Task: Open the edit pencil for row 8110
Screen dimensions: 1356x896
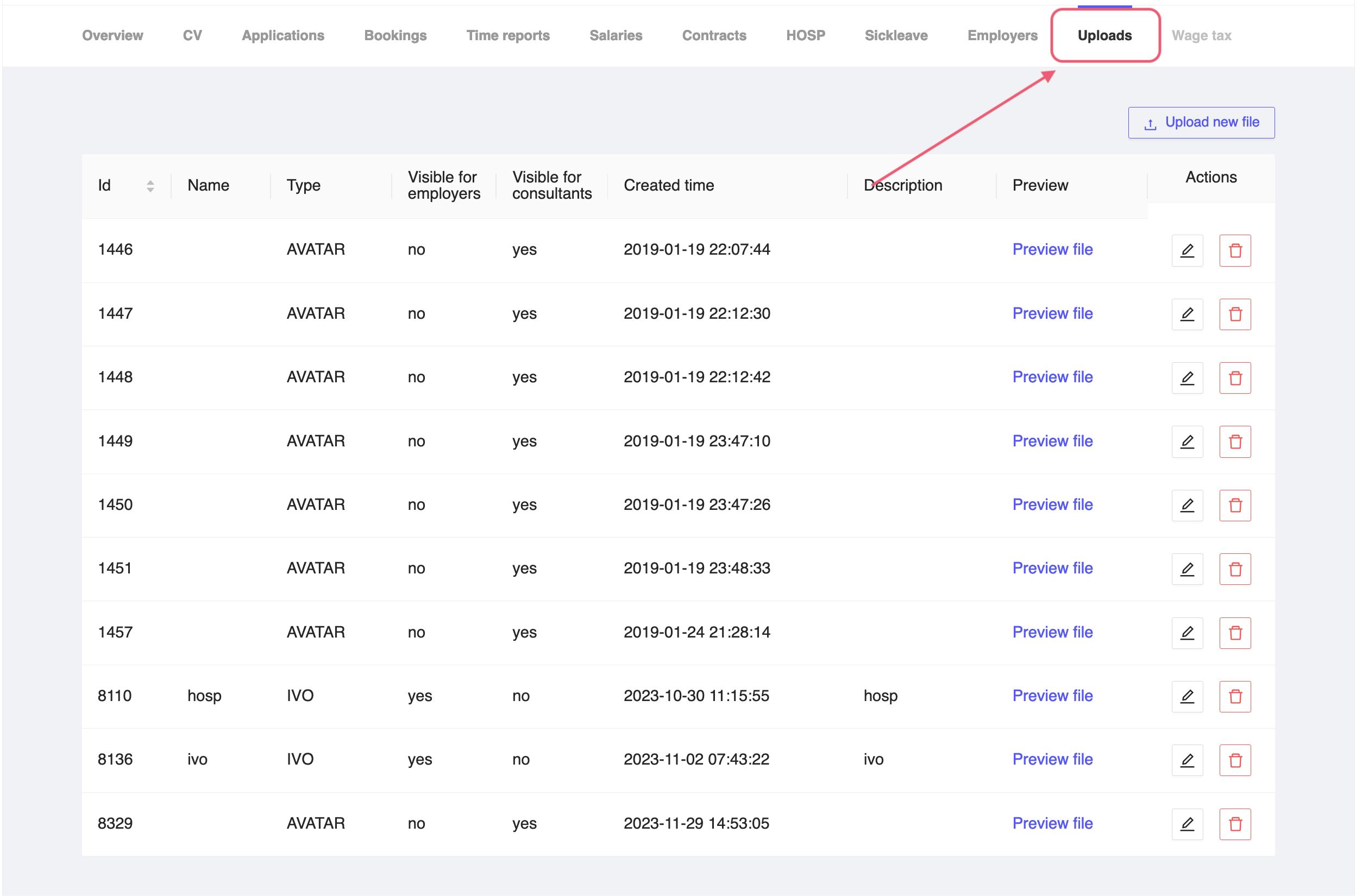Action: (x=1188, y=696)
